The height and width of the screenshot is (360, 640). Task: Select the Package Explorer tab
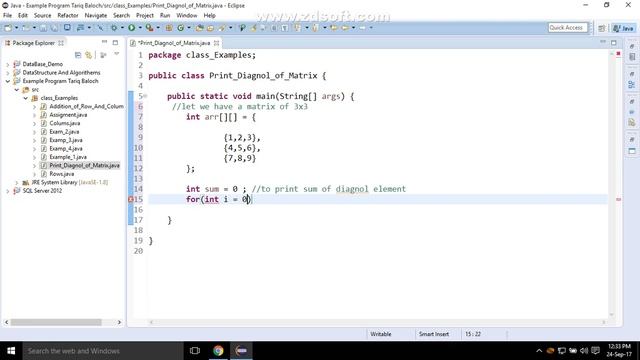(33, 43)
